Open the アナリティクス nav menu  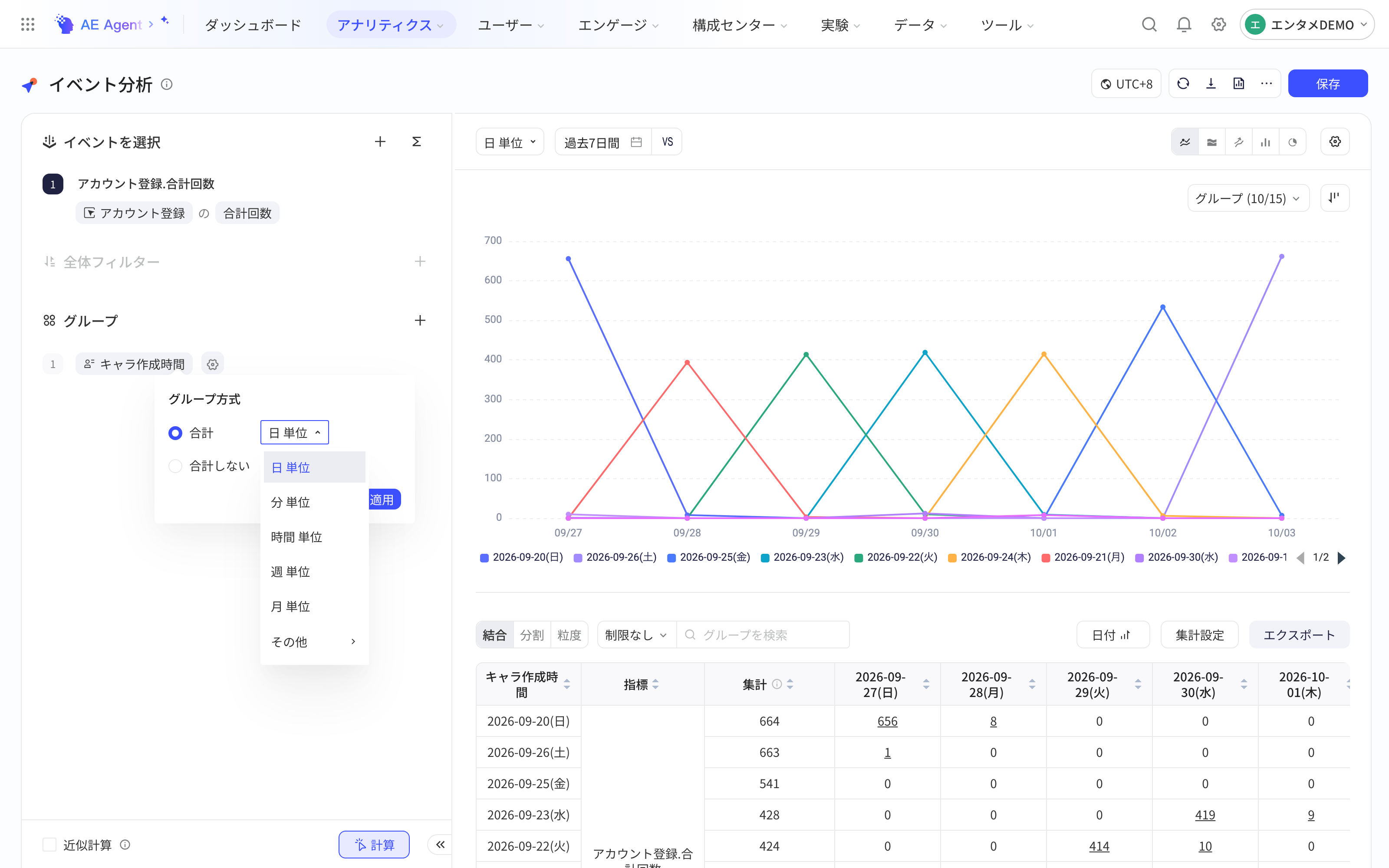point(391,25)
